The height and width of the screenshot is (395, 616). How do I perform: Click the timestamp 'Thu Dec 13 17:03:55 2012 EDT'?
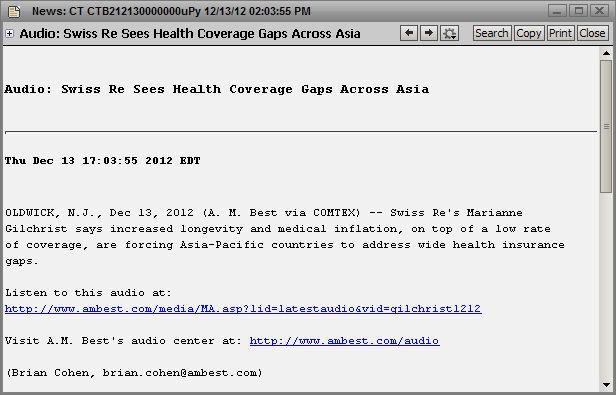[103, 161]
